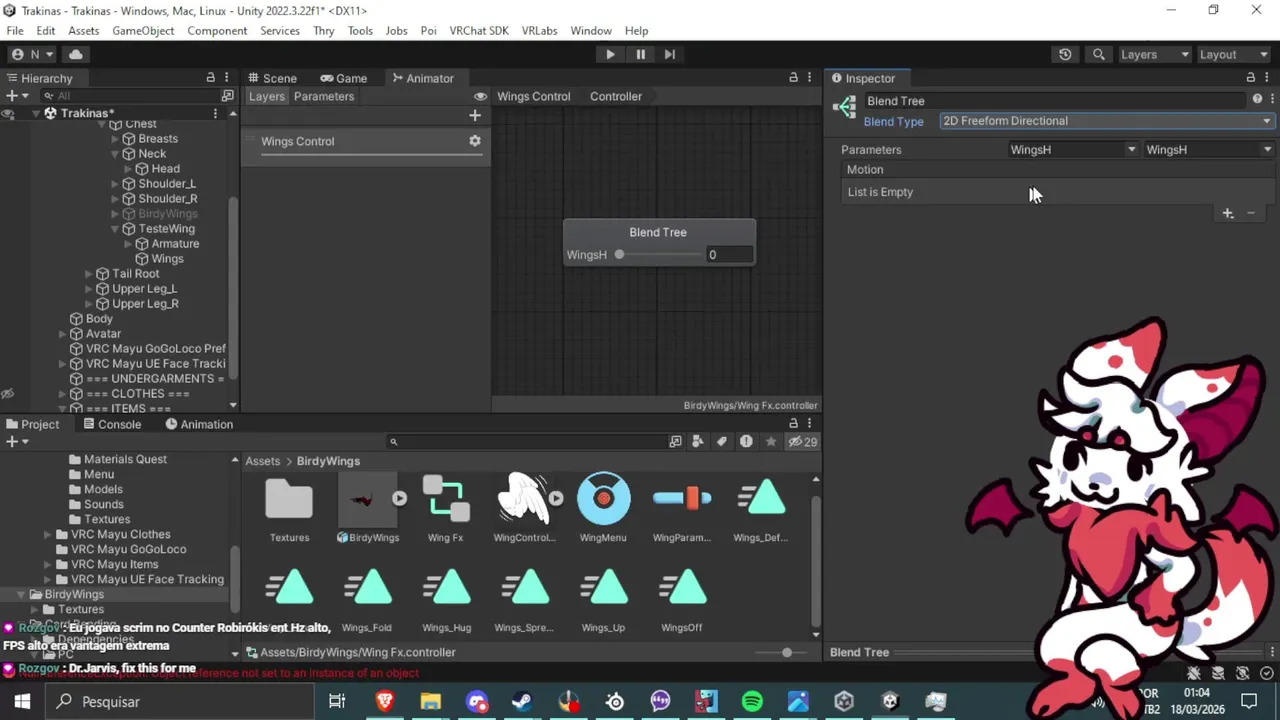The image size is (1280, 720).
Task: Click the Assets breadcrumb in Project
Action: coord(263,461)
